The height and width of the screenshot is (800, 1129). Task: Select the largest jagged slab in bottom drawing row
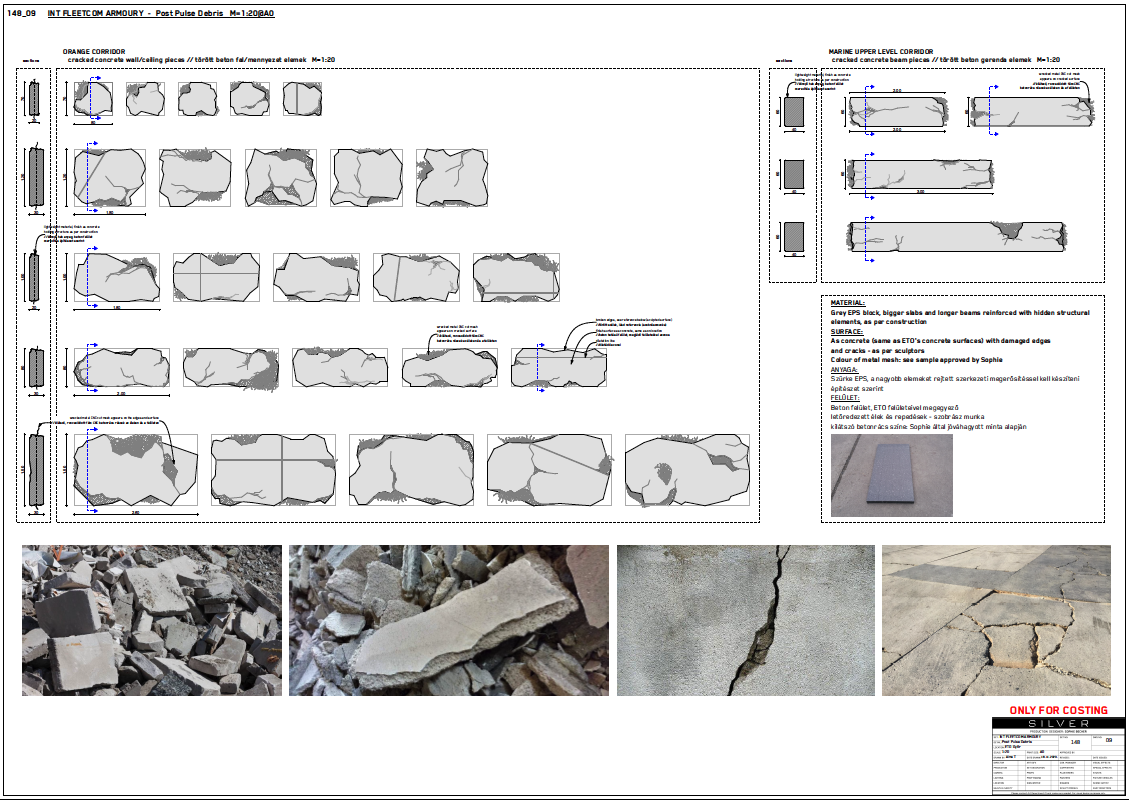coord(135,468)
